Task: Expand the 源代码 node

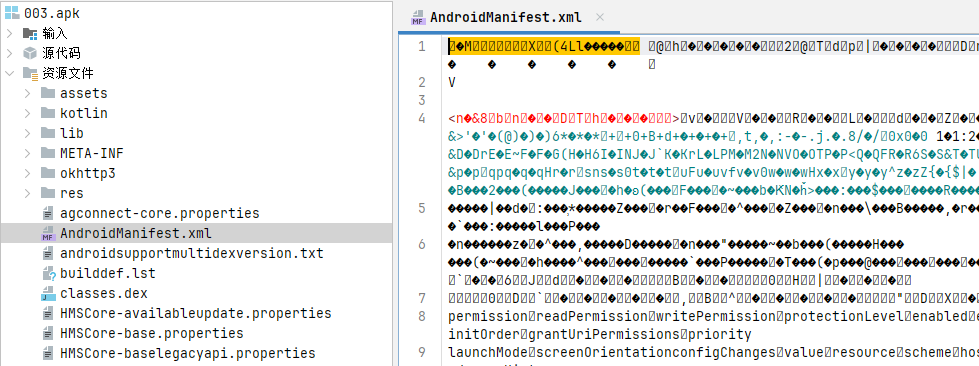Action: 9,53
